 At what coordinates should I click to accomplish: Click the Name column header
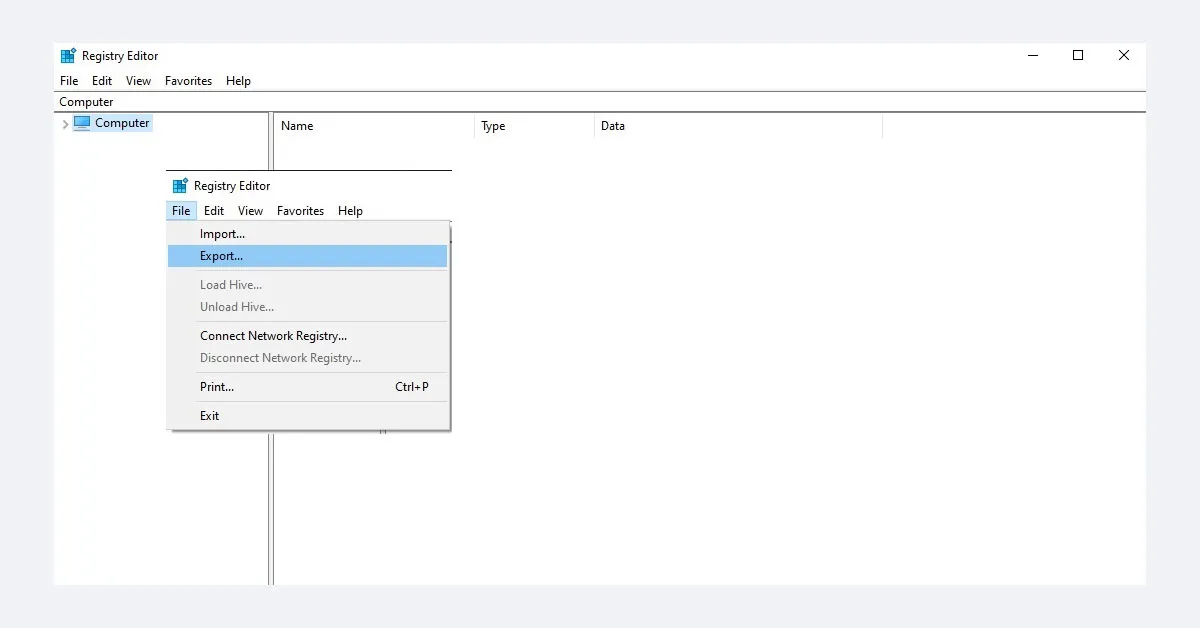coord(297,126)
